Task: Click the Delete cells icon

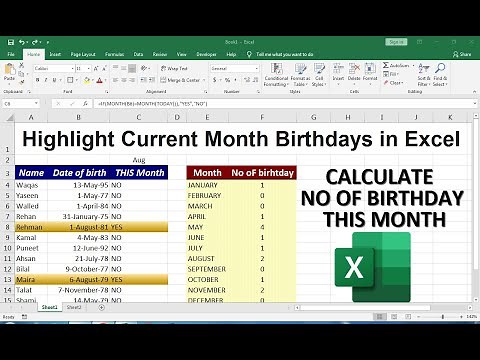Action: point(354,69)
